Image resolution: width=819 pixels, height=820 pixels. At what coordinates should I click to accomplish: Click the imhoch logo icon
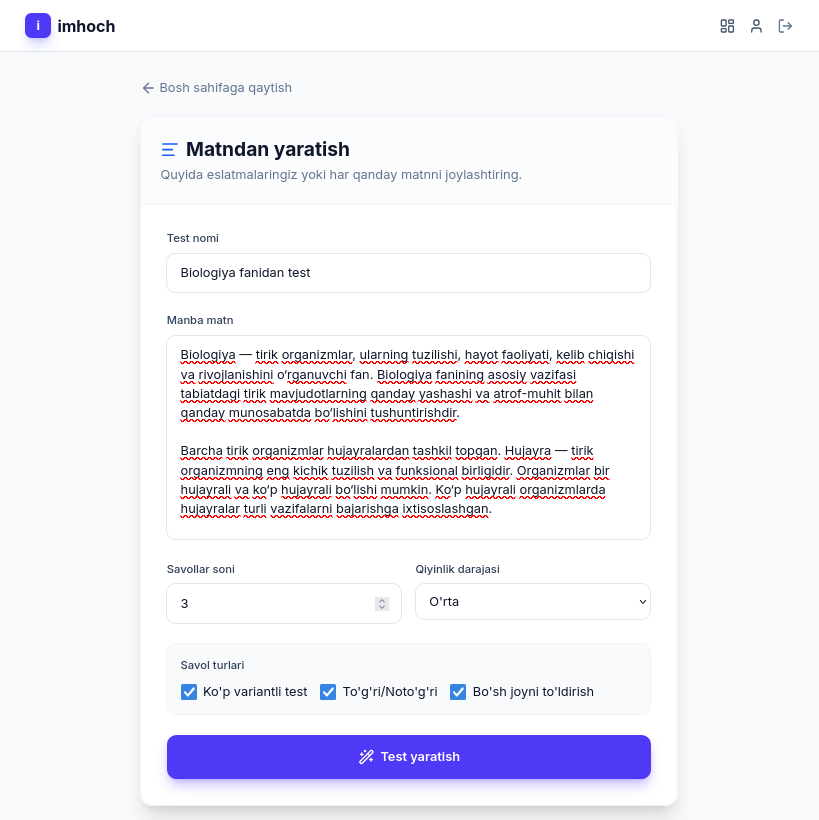point(38,26)
